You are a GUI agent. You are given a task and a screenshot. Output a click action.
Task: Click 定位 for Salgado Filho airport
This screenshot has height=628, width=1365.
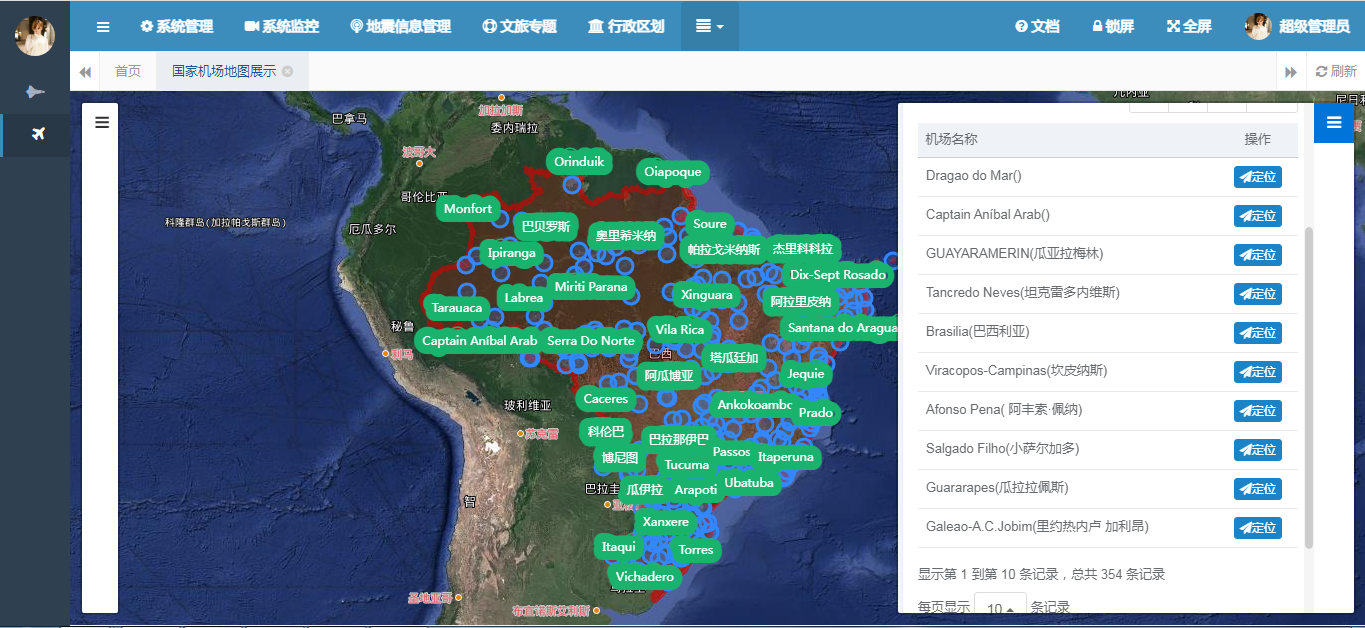pyautogui.click(x=1257, y=449)
